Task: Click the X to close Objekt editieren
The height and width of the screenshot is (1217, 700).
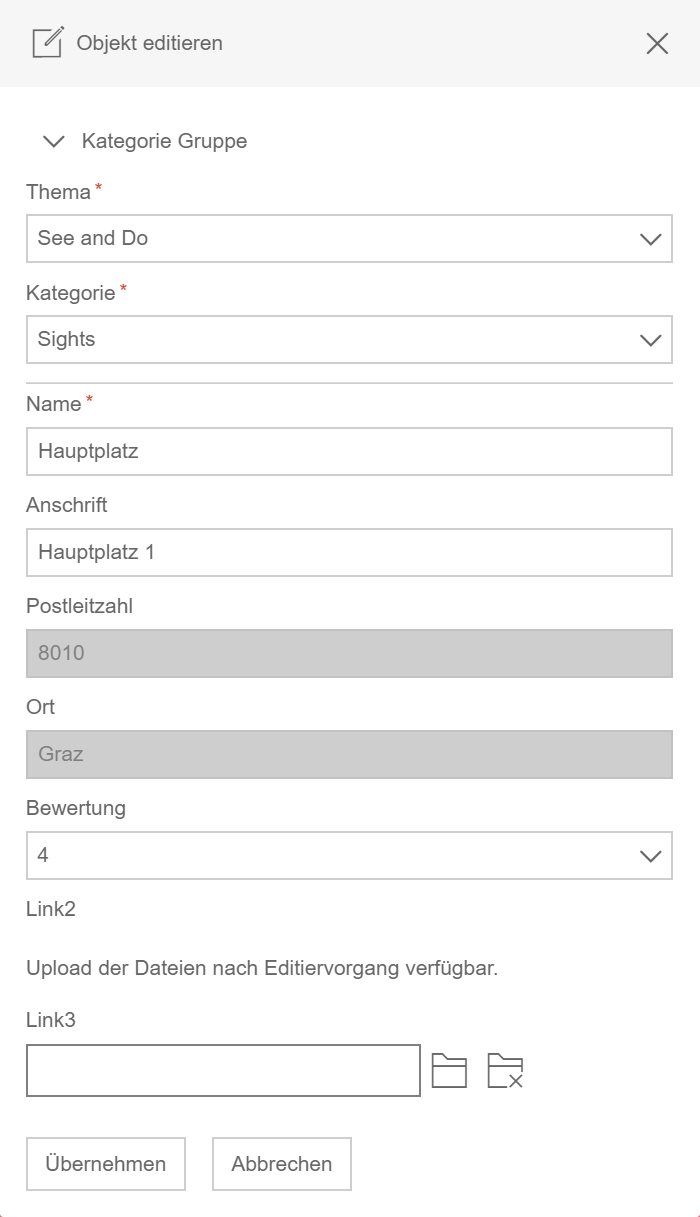Action: point(657,43)
